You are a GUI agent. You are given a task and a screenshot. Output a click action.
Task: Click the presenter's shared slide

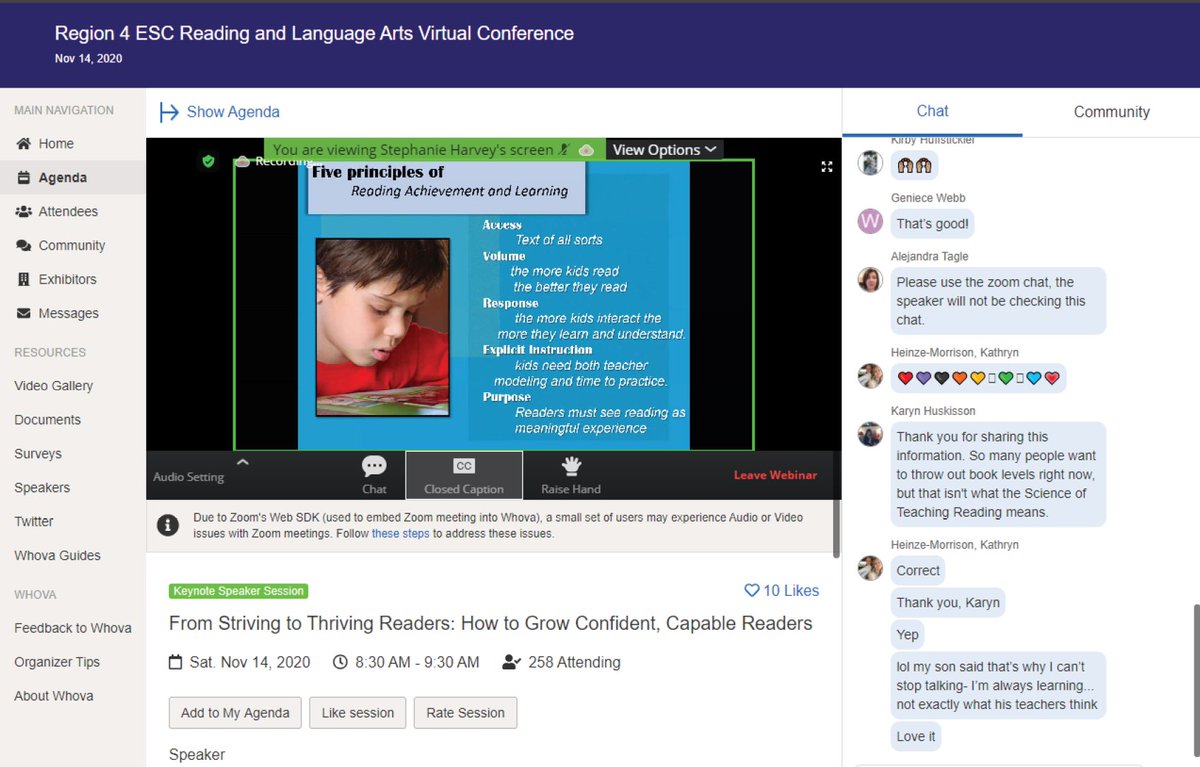(494, 305)
